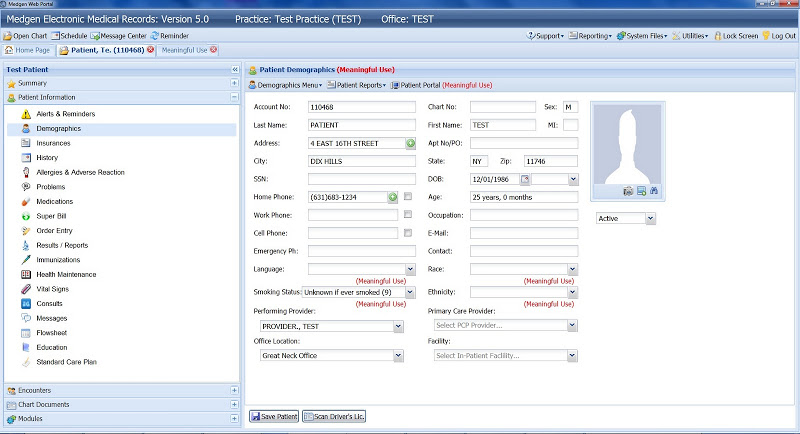Open the Demographics Menu
Screen dimensions: 800x434
(x=285, y=85)
